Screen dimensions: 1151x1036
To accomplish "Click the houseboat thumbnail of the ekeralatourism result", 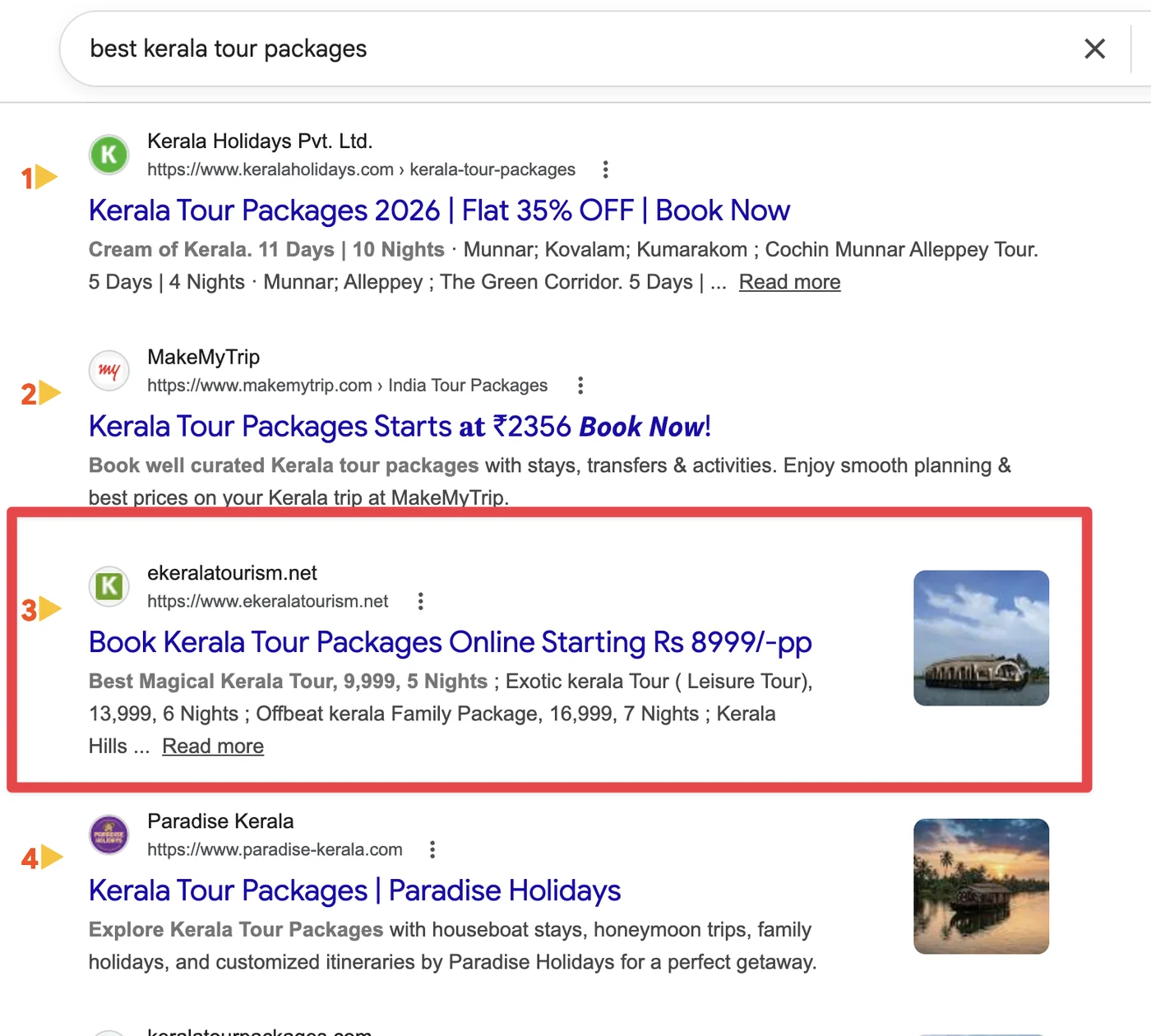I will pyautogui.click(x=981, y=638).
